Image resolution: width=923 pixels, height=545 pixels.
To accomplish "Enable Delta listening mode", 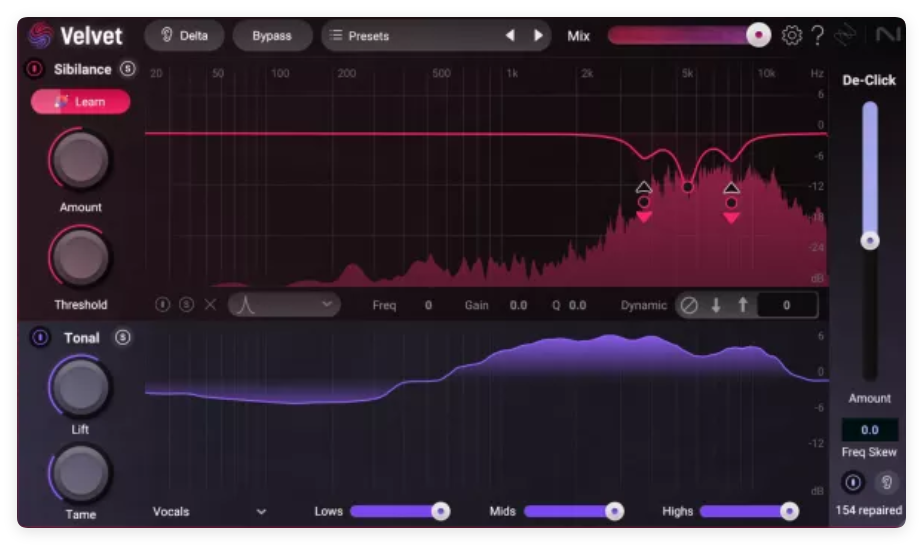I will 184,35.
